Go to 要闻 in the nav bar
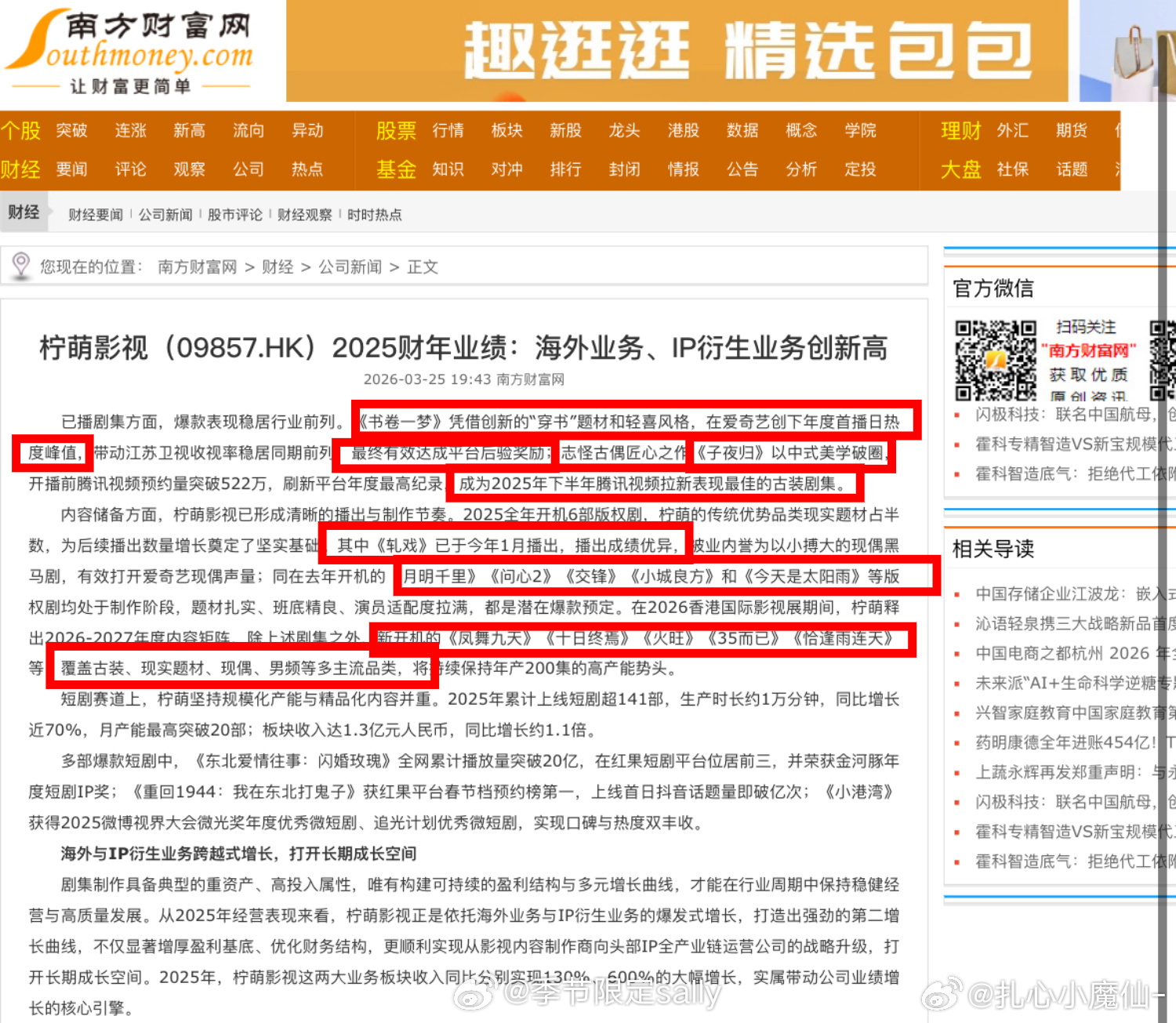This screenshot has width=1176, height=1023. click(71, 169)
